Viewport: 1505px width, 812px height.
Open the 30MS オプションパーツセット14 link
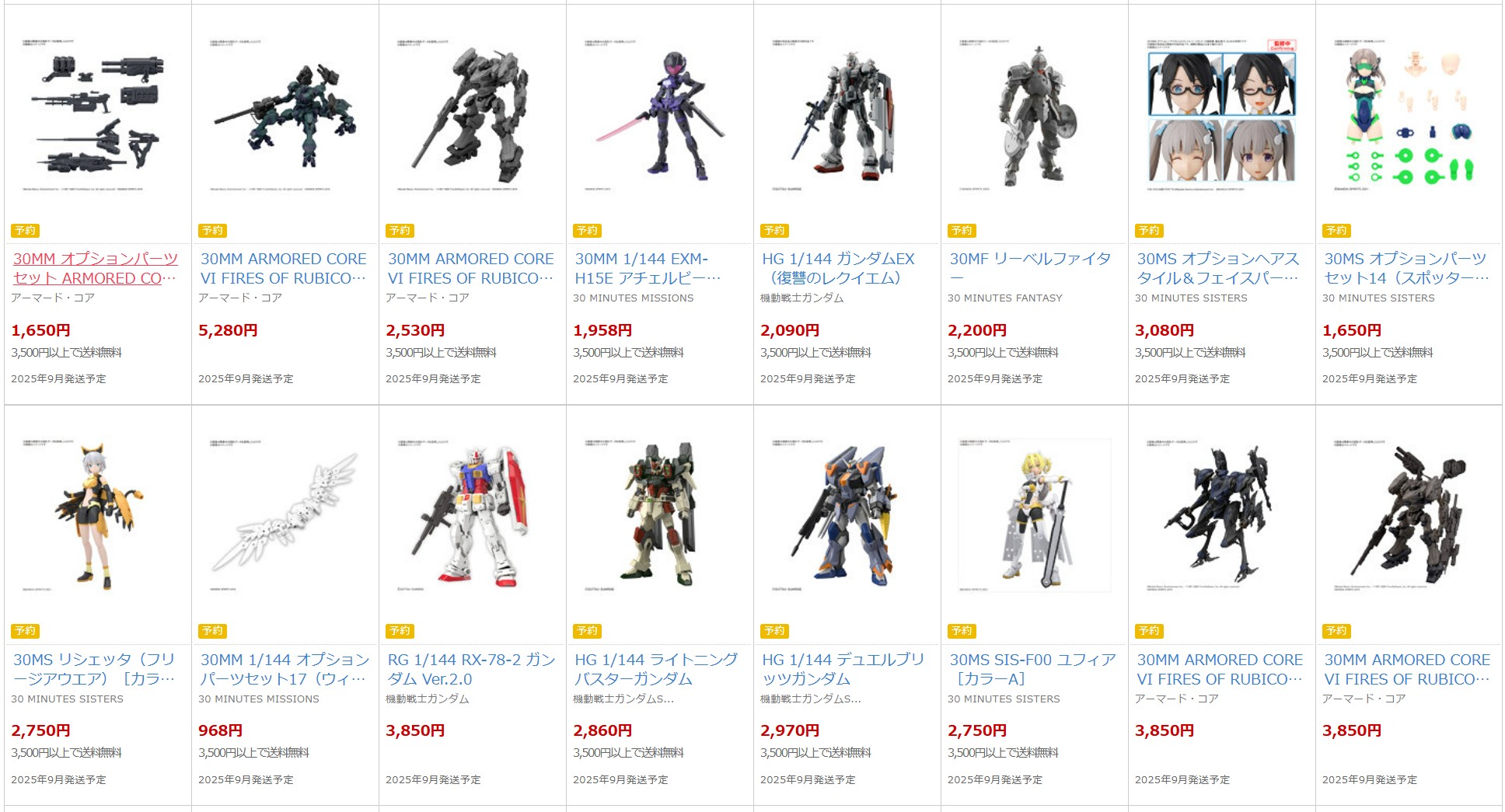pos(1406,268)
